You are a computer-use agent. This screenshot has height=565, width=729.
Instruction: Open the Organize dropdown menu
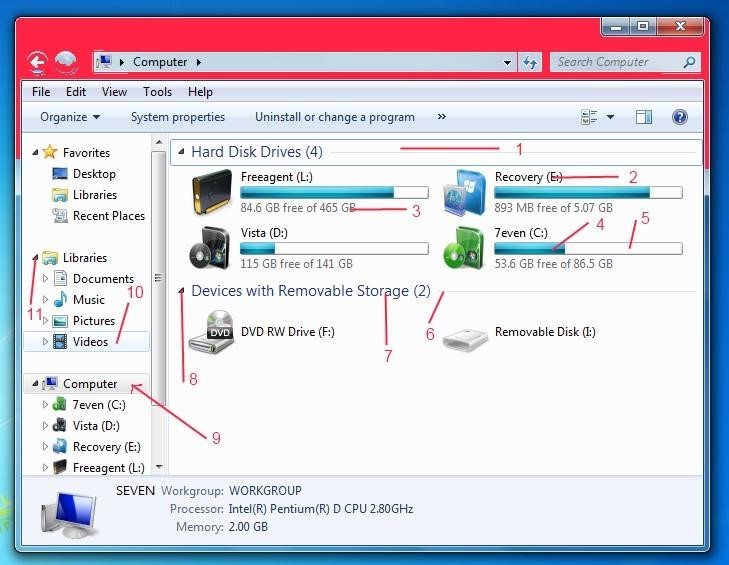(70, 117)
